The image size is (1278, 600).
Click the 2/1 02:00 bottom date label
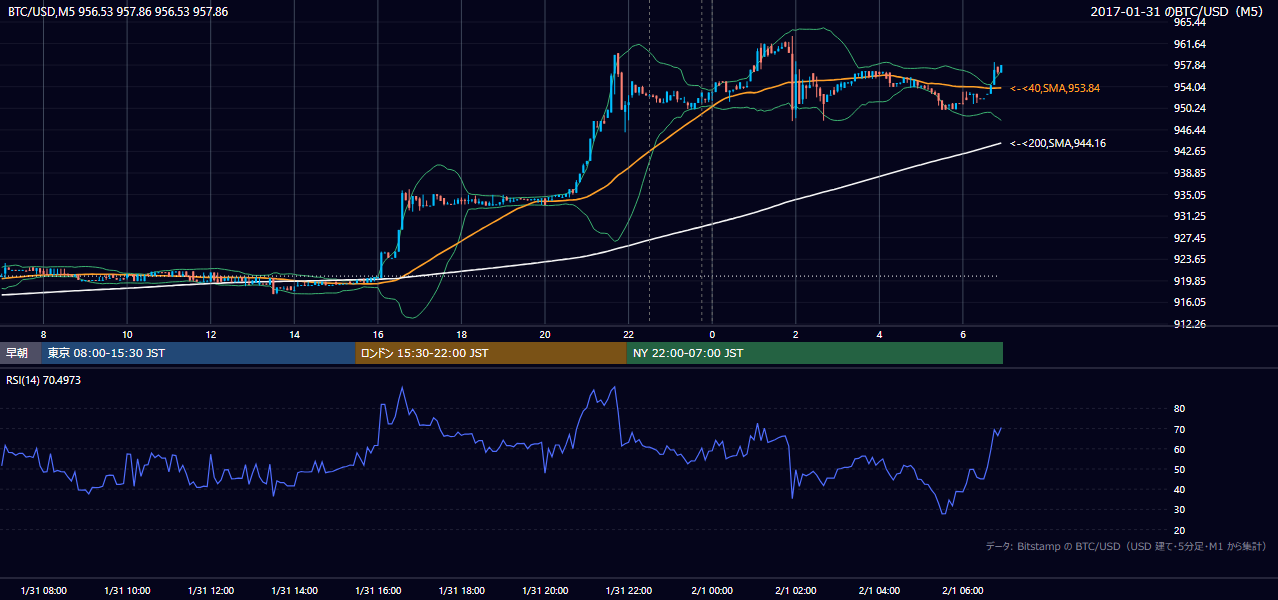tap(795, 591)
